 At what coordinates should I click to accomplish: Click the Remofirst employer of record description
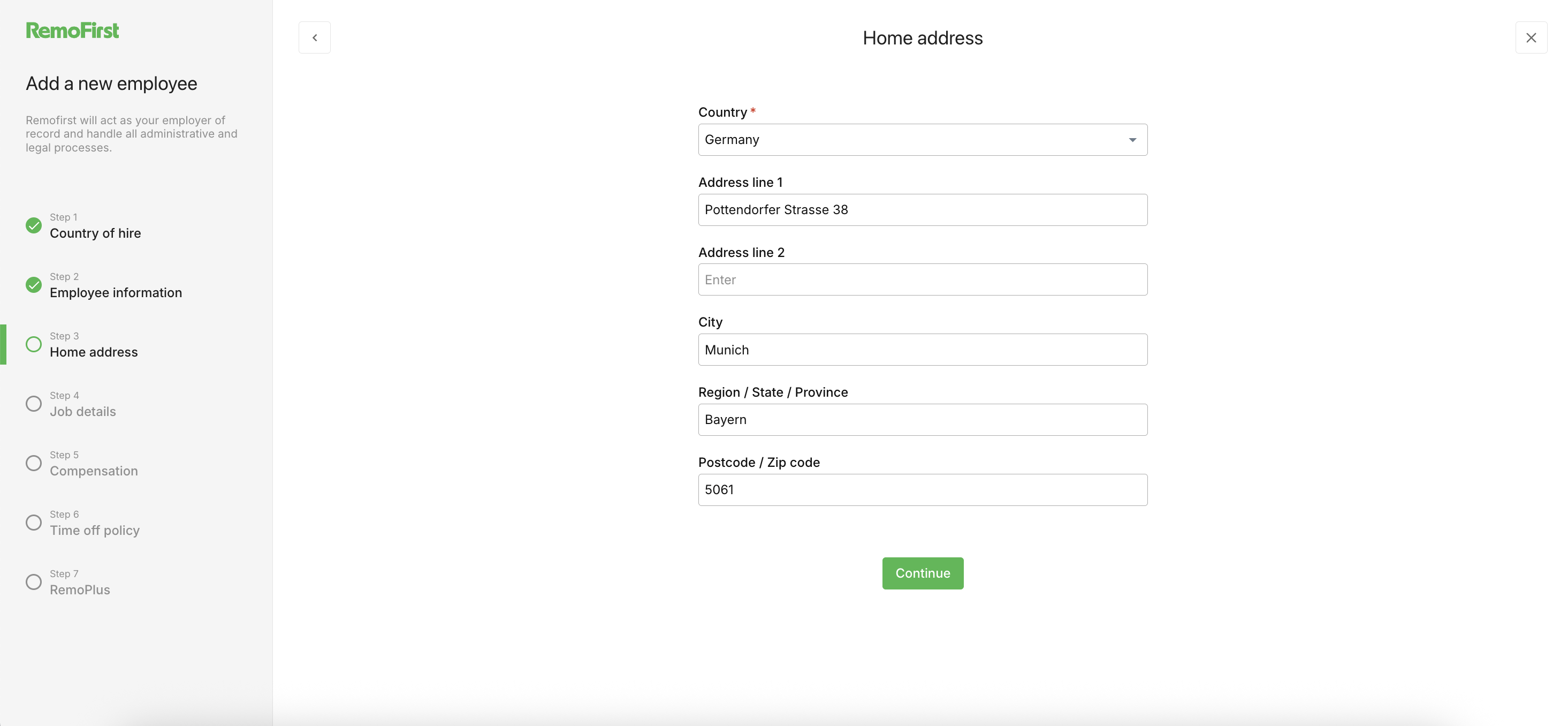[x=132, y=134]
